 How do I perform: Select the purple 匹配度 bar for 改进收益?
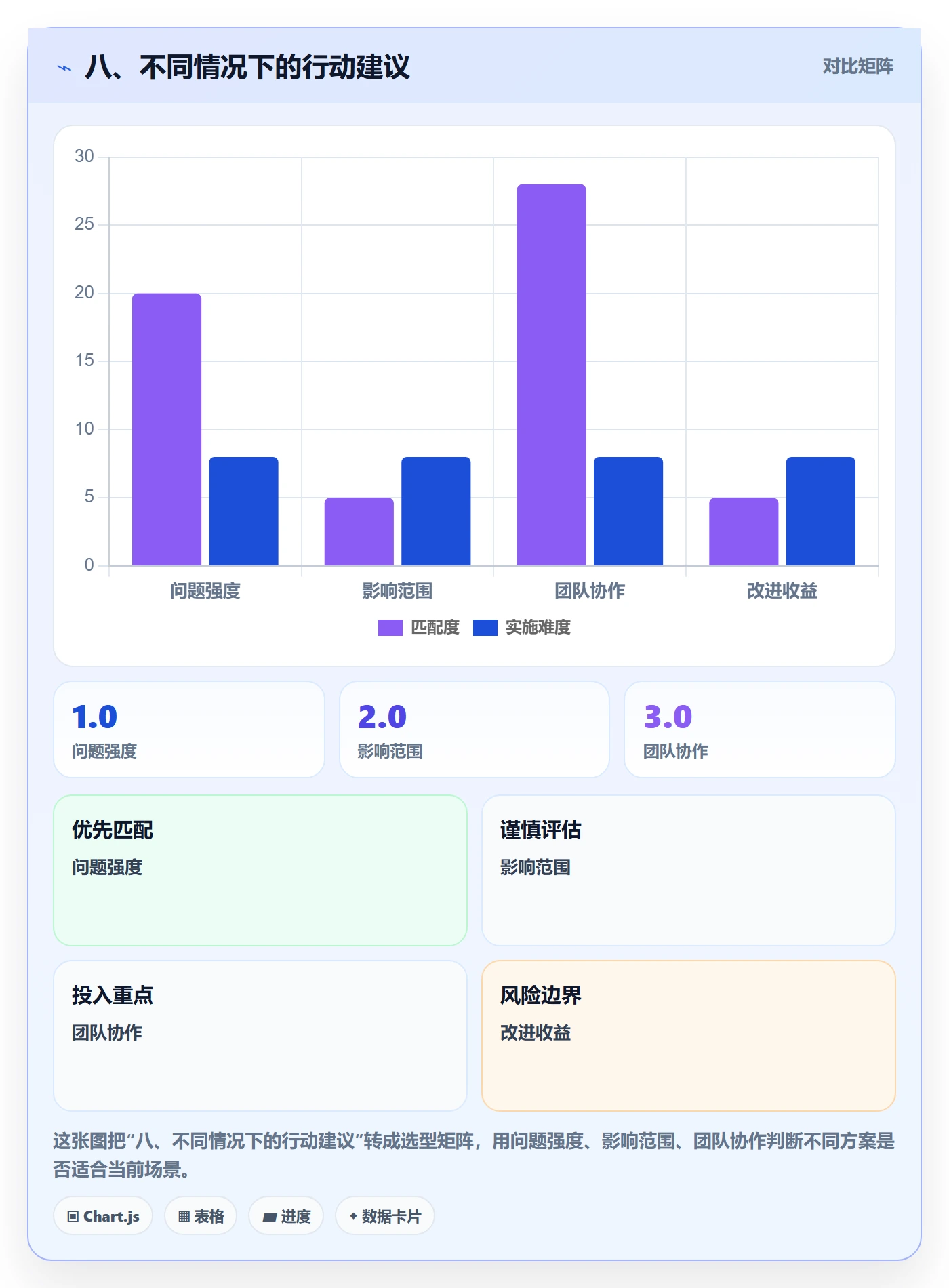[744, 531]
